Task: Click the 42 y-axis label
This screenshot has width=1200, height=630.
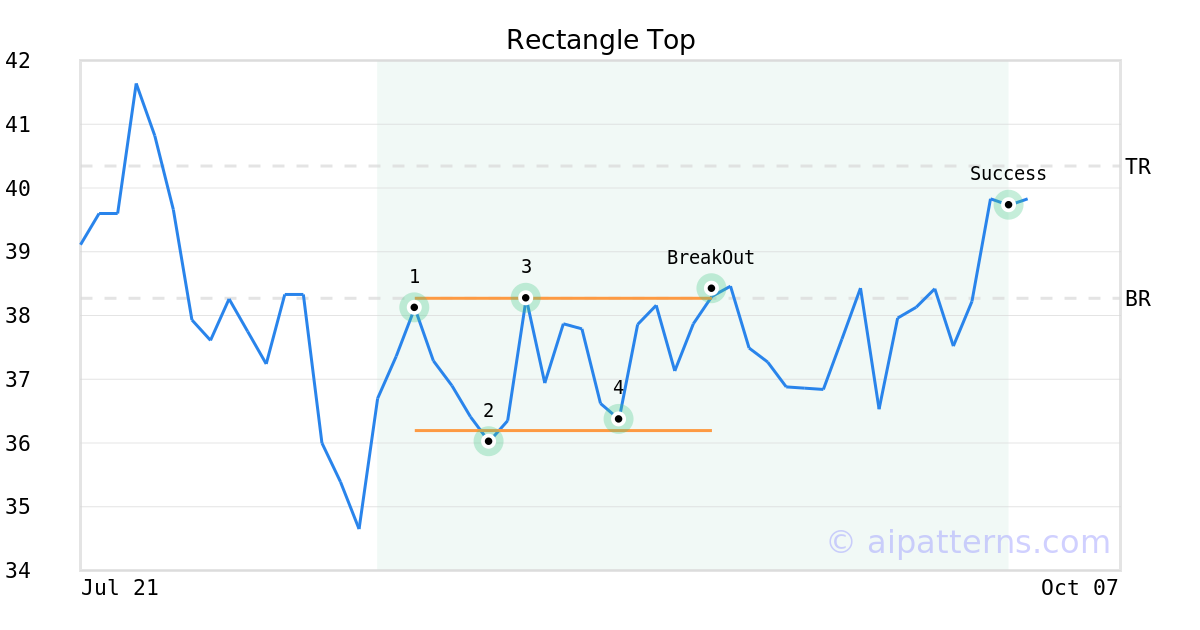Action: 18,61
